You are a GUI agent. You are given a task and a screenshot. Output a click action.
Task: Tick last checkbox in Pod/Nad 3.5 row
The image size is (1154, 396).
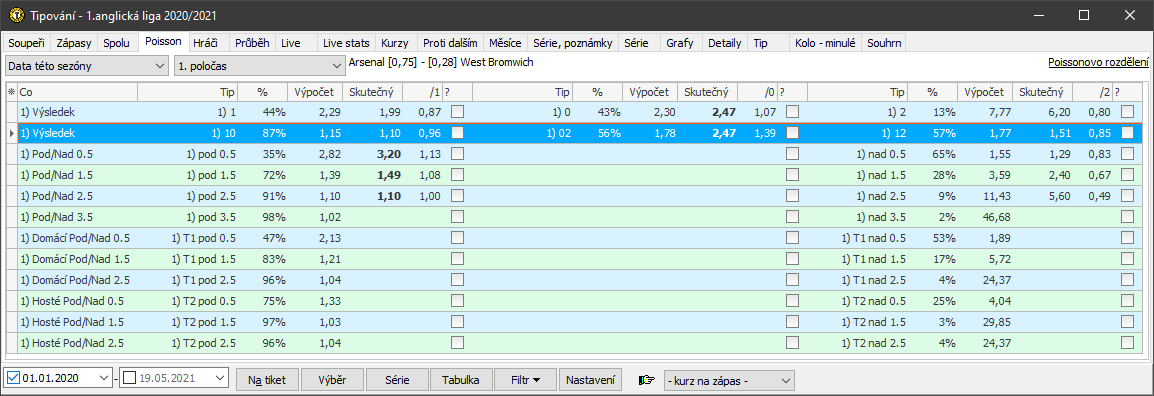pyautogui.click(x=1128, y=217)
